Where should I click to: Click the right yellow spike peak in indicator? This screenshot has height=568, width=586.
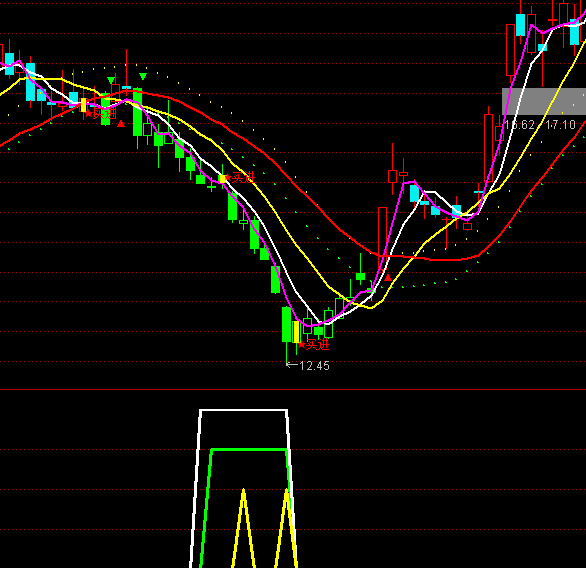tap(287, 491)
